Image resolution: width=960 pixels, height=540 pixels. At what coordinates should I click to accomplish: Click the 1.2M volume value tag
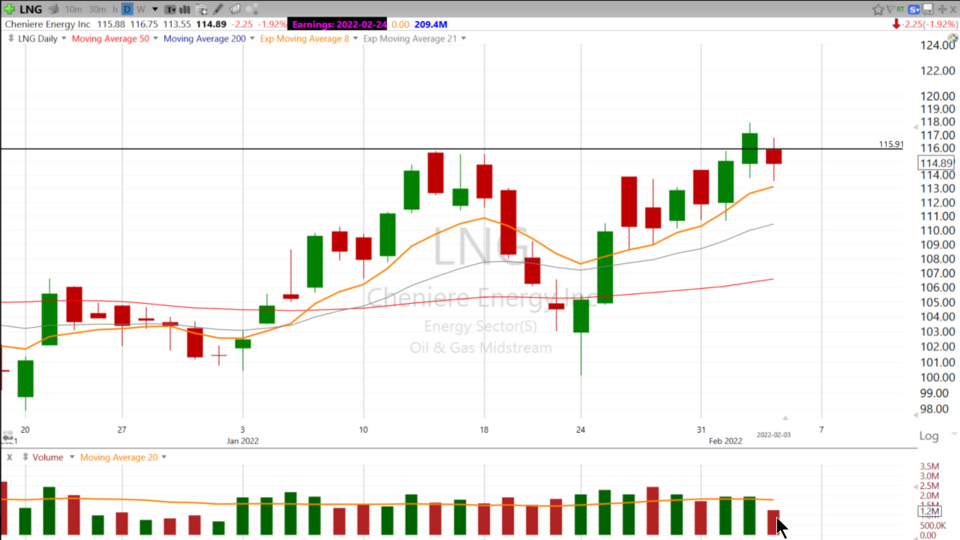pos(929,511)
